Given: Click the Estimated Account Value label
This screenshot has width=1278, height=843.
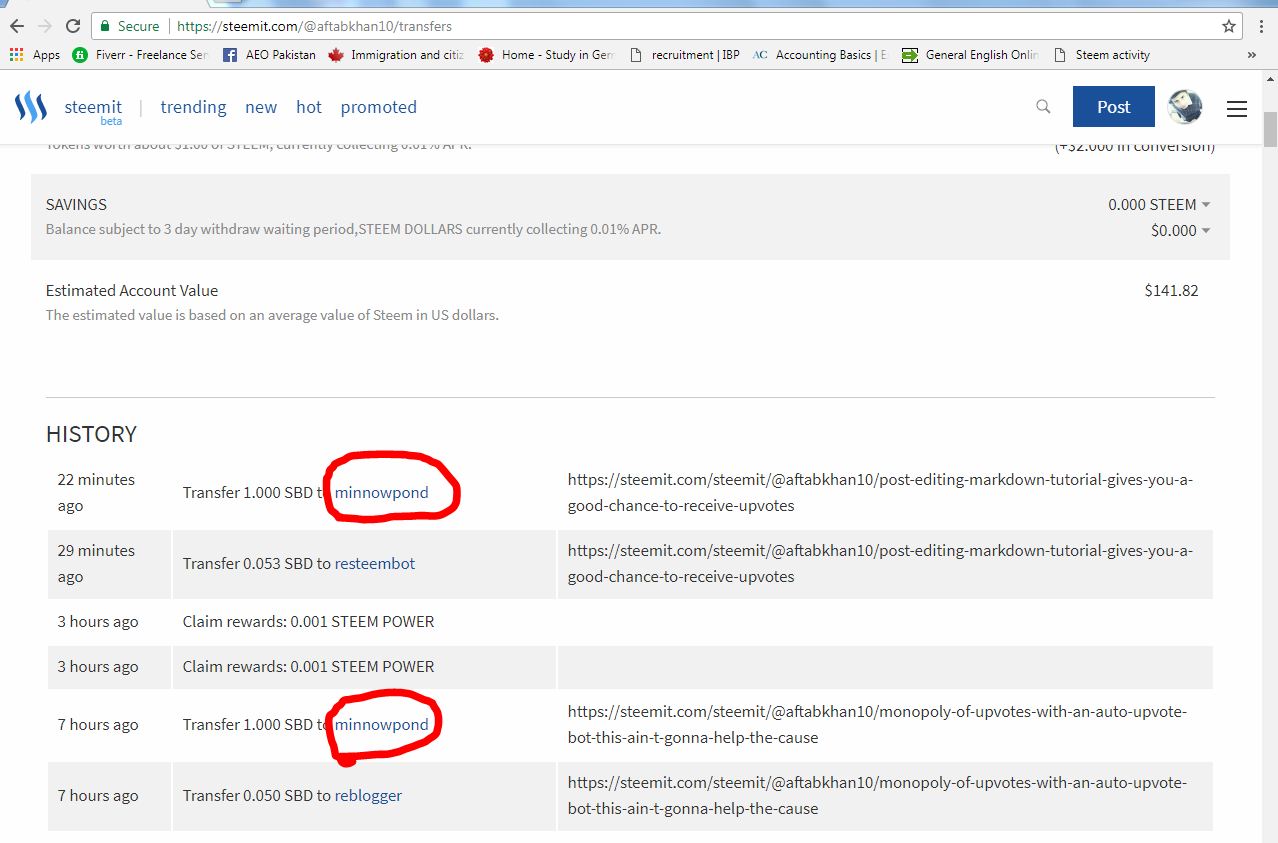Looking at the screenshot, I should pos(132,291).
